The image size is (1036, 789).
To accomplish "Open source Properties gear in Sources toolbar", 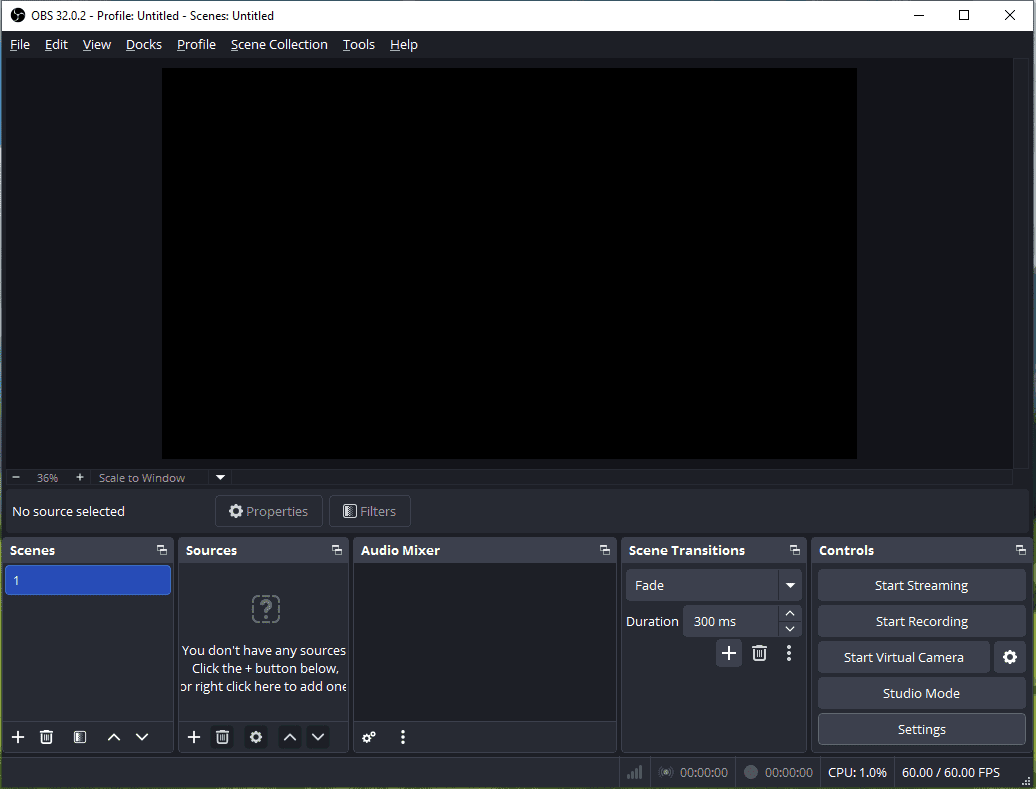I will tap(256, 737).
